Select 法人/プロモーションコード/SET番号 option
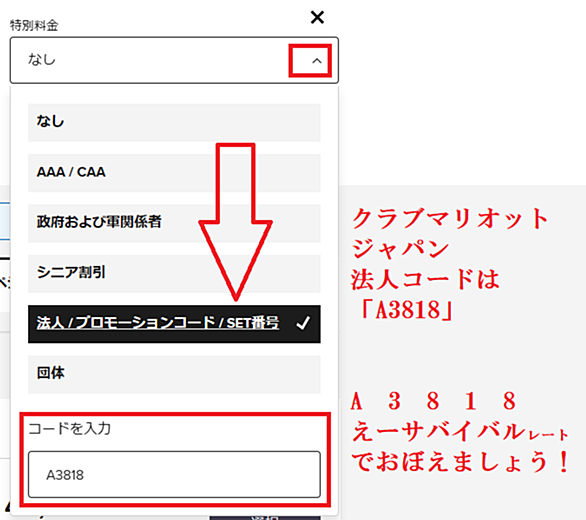The height and width of the screenshot is (520, 586). (174, 324)
